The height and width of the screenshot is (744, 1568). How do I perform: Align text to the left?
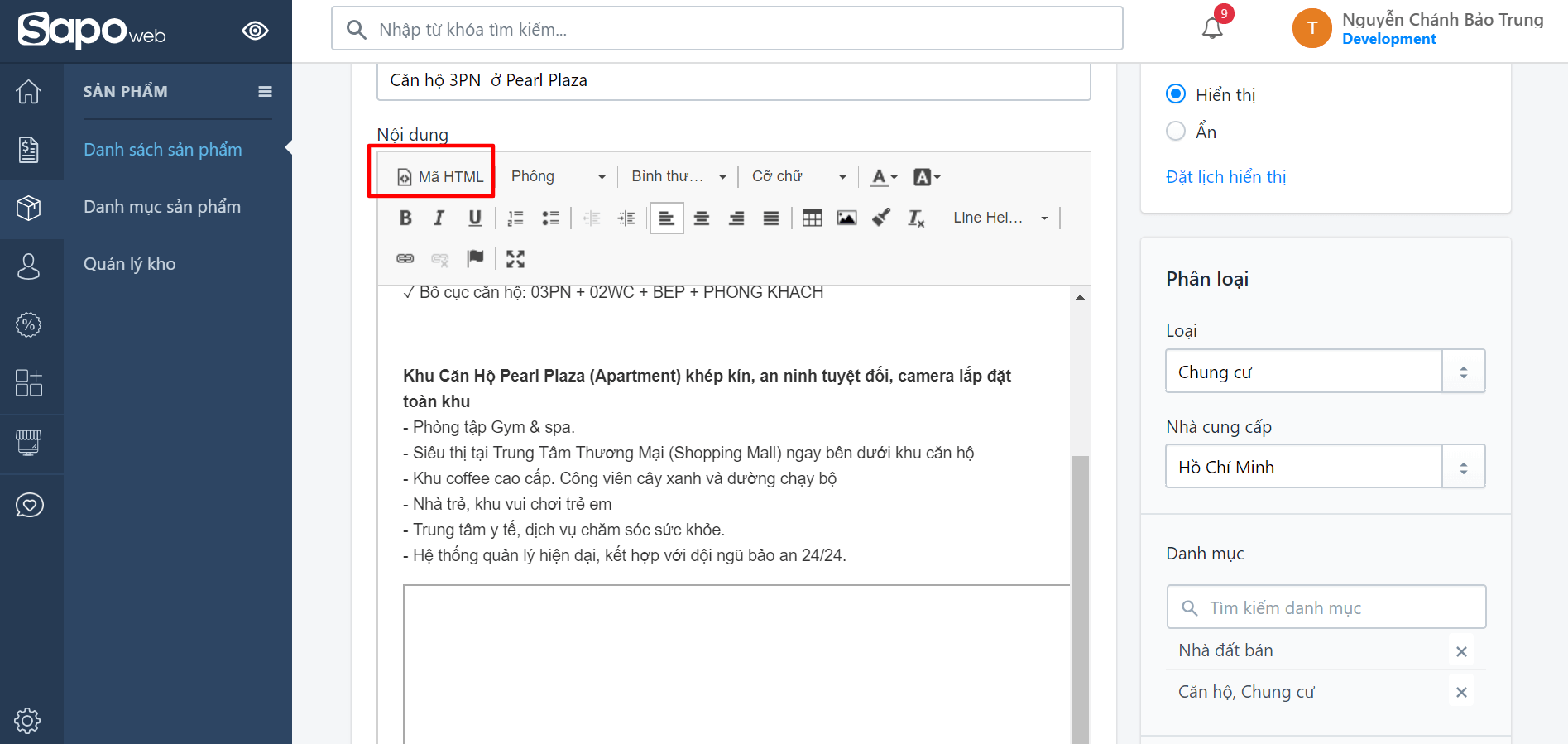coord(667,218)
